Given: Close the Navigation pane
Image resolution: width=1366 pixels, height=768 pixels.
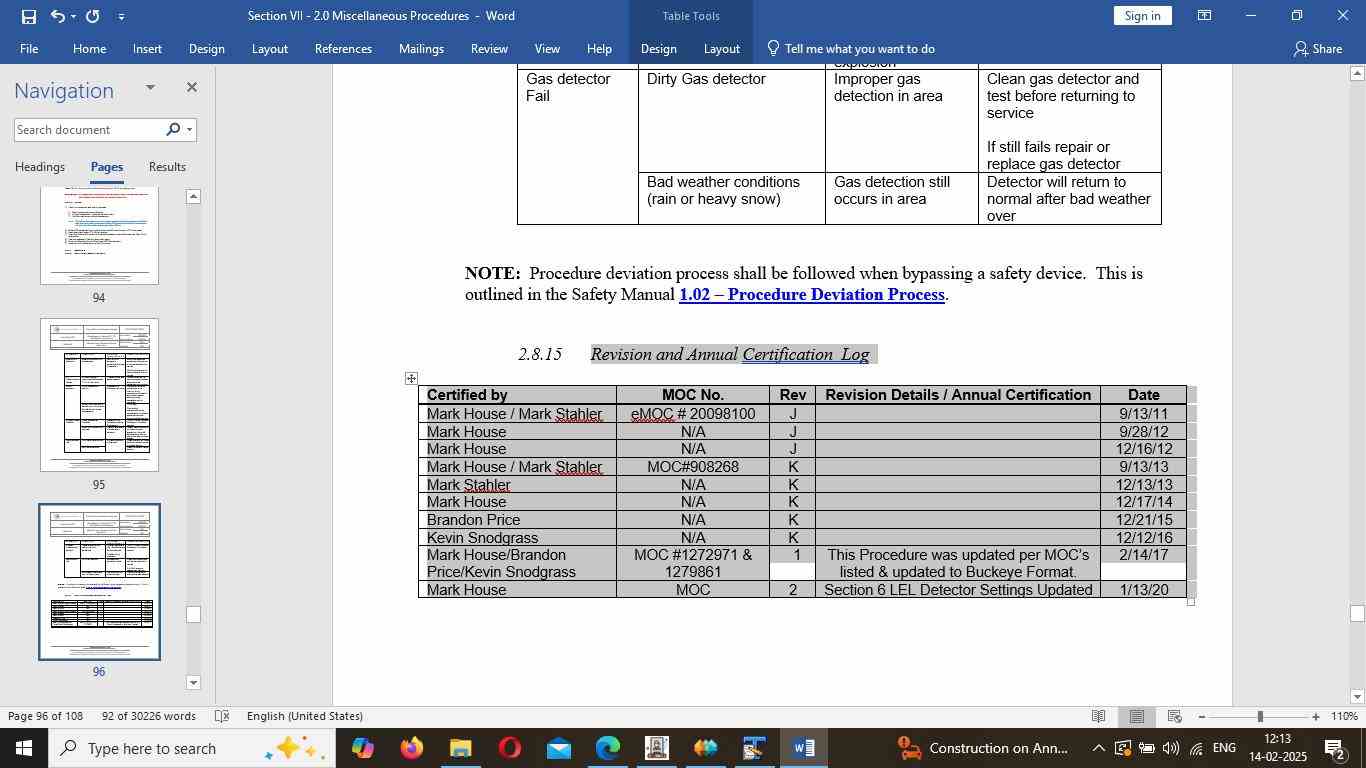Looking at the screenshot, I should [191, 88].
